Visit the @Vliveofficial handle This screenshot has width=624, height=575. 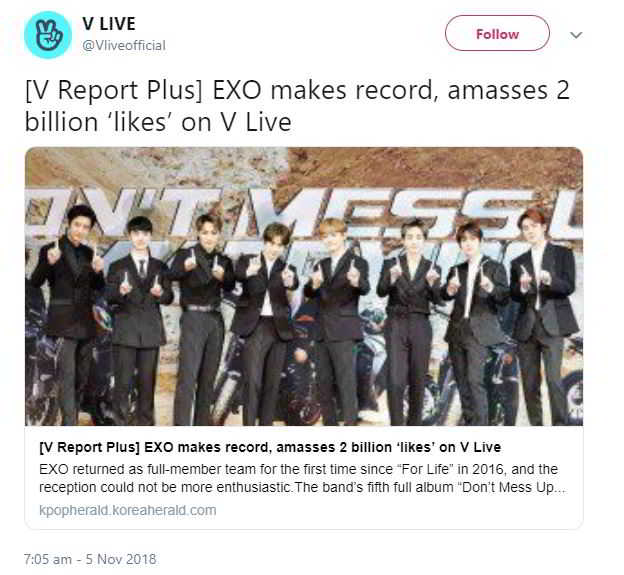pyautogui.click(x=124, y=45)
